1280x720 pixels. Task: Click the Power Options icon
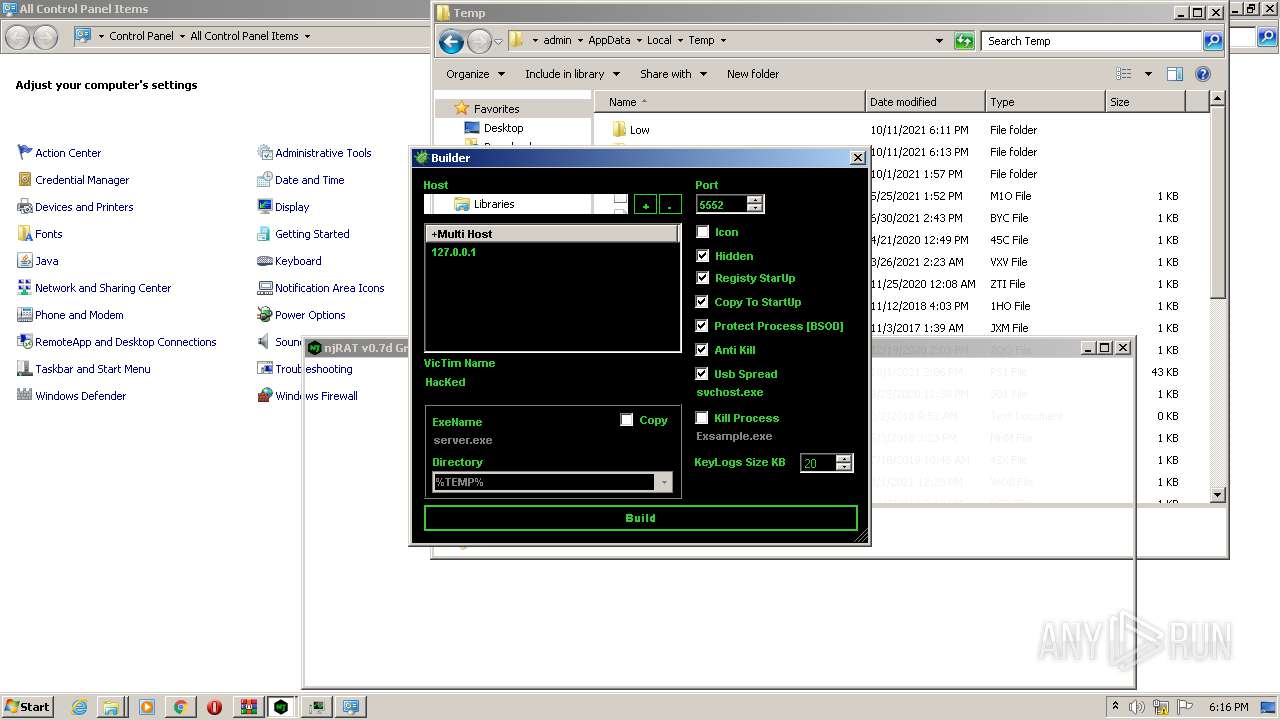[x=265, y=315]
